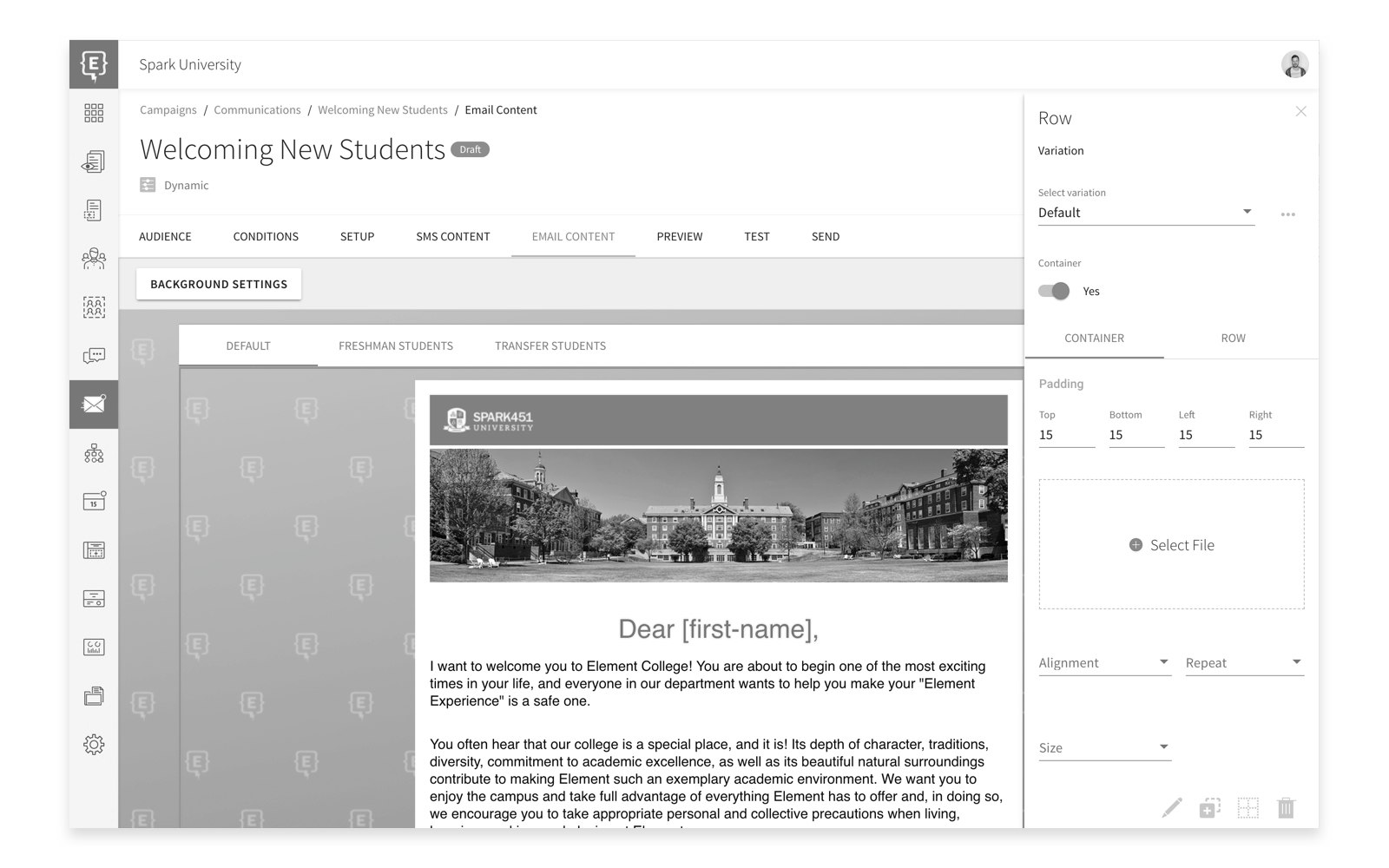The height and width of the screenshot is (868, 1389).
Task: Open the calendar icon in the sidebar
Action: [94, 501]
